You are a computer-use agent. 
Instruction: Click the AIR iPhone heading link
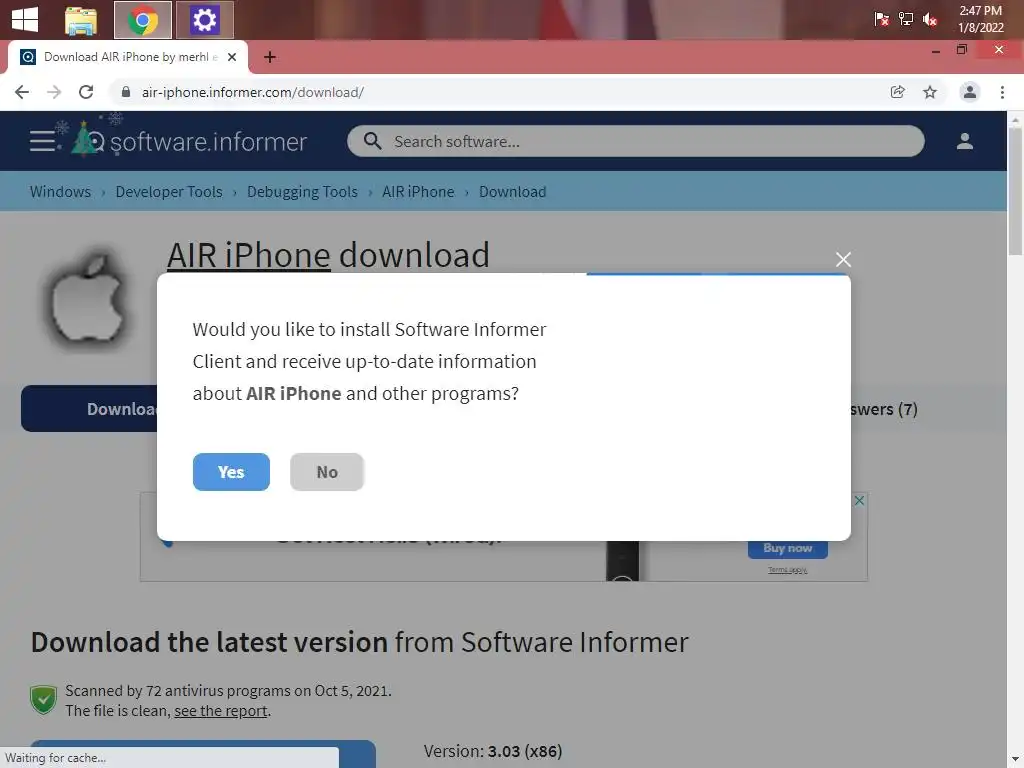(248, 255)
